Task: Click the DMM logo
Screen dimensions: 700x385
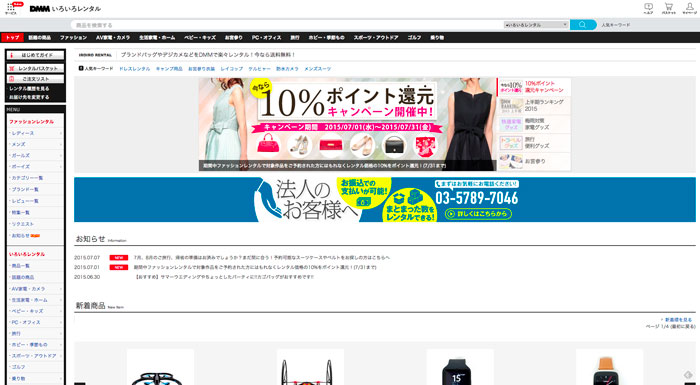Action: [x=39, y=8]
